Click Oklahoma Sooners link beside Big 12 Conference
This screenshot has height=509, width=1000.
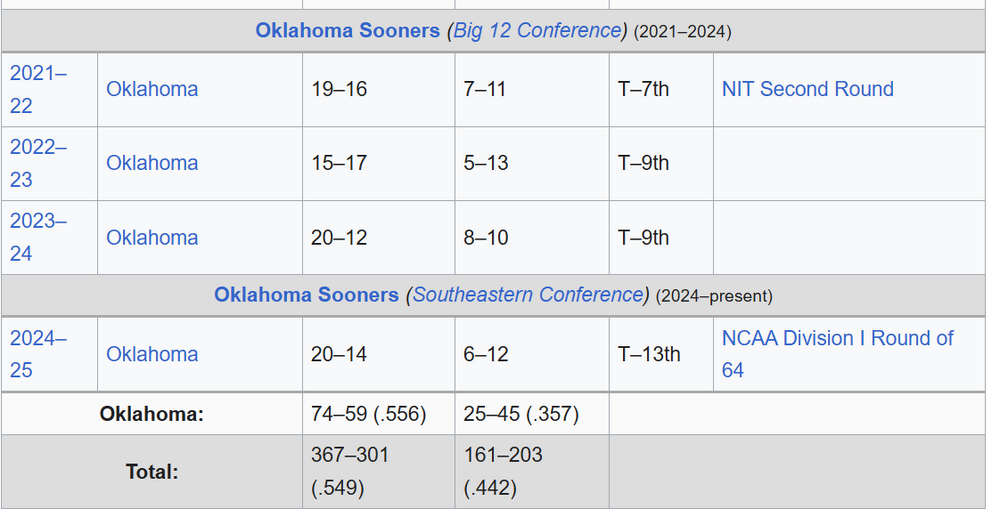coord(347,31)
